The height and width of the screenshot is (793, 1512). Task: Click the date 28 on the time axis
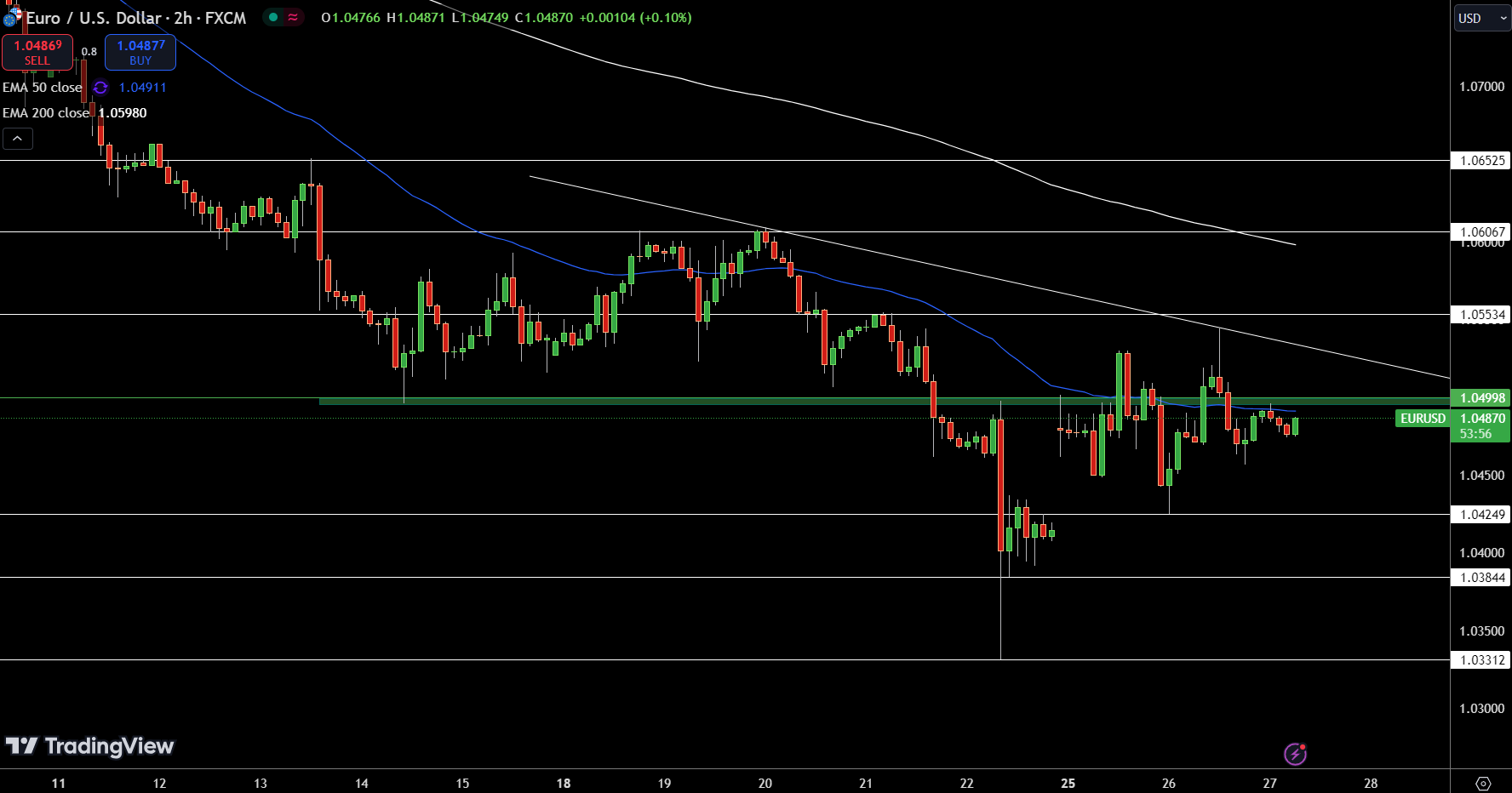(x=1371, y=784)
